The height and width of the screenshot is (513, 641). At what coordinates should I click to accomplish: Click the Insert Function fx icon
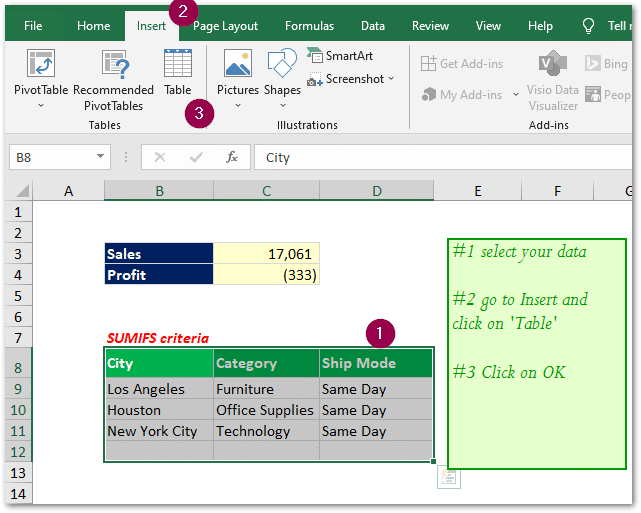tap(232, 157)
